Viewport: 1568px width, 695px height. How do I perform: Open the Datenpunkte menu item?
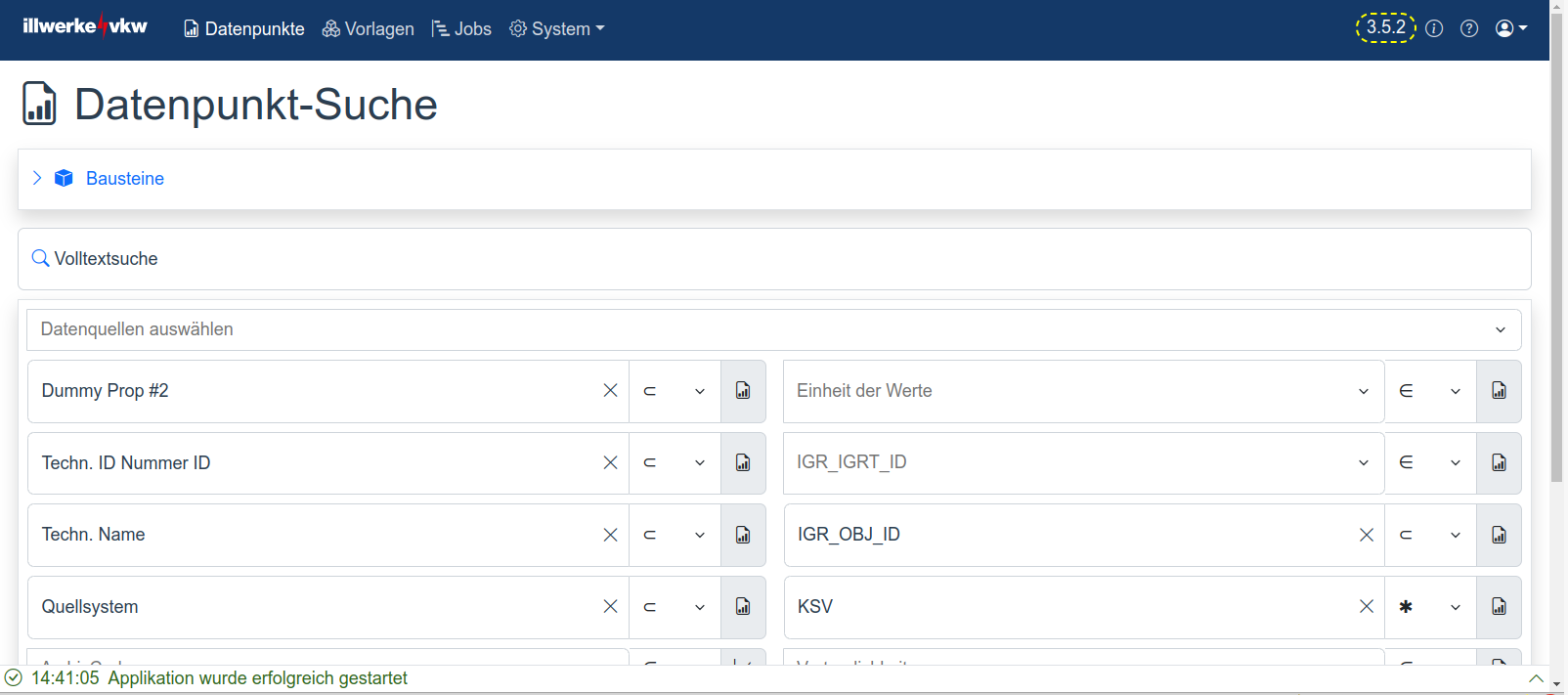(x=244, y=29)
